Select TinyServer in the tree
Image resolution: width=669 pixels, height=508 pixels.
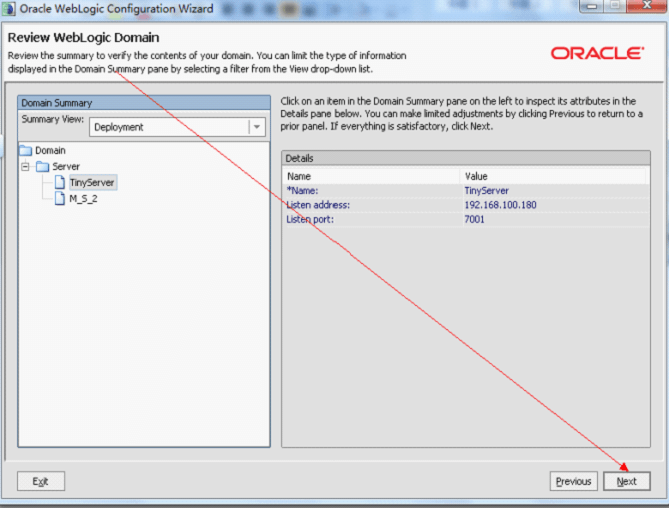tap(92, 183)
